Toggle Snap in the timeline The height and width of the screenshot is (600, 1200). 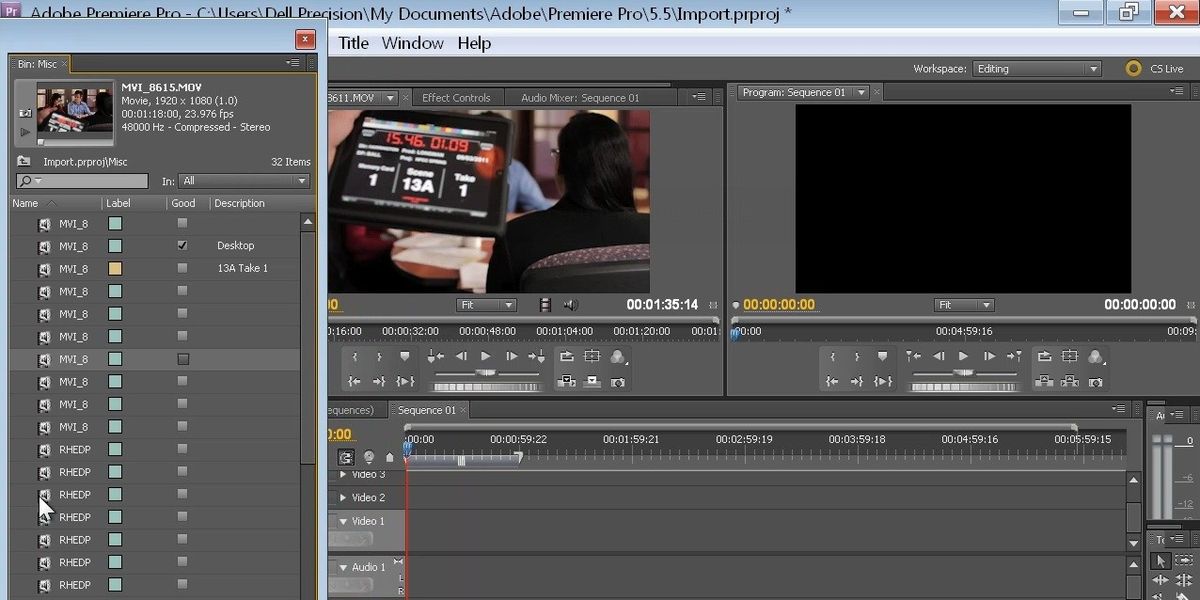[345, 456]
